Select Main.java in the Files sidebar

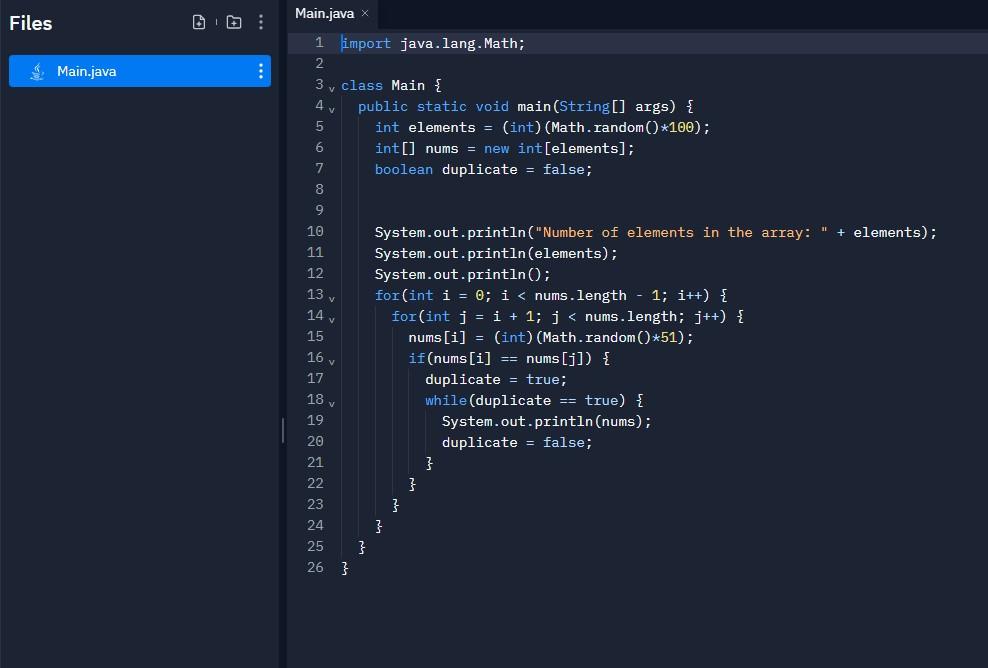[x=120, y=71]
